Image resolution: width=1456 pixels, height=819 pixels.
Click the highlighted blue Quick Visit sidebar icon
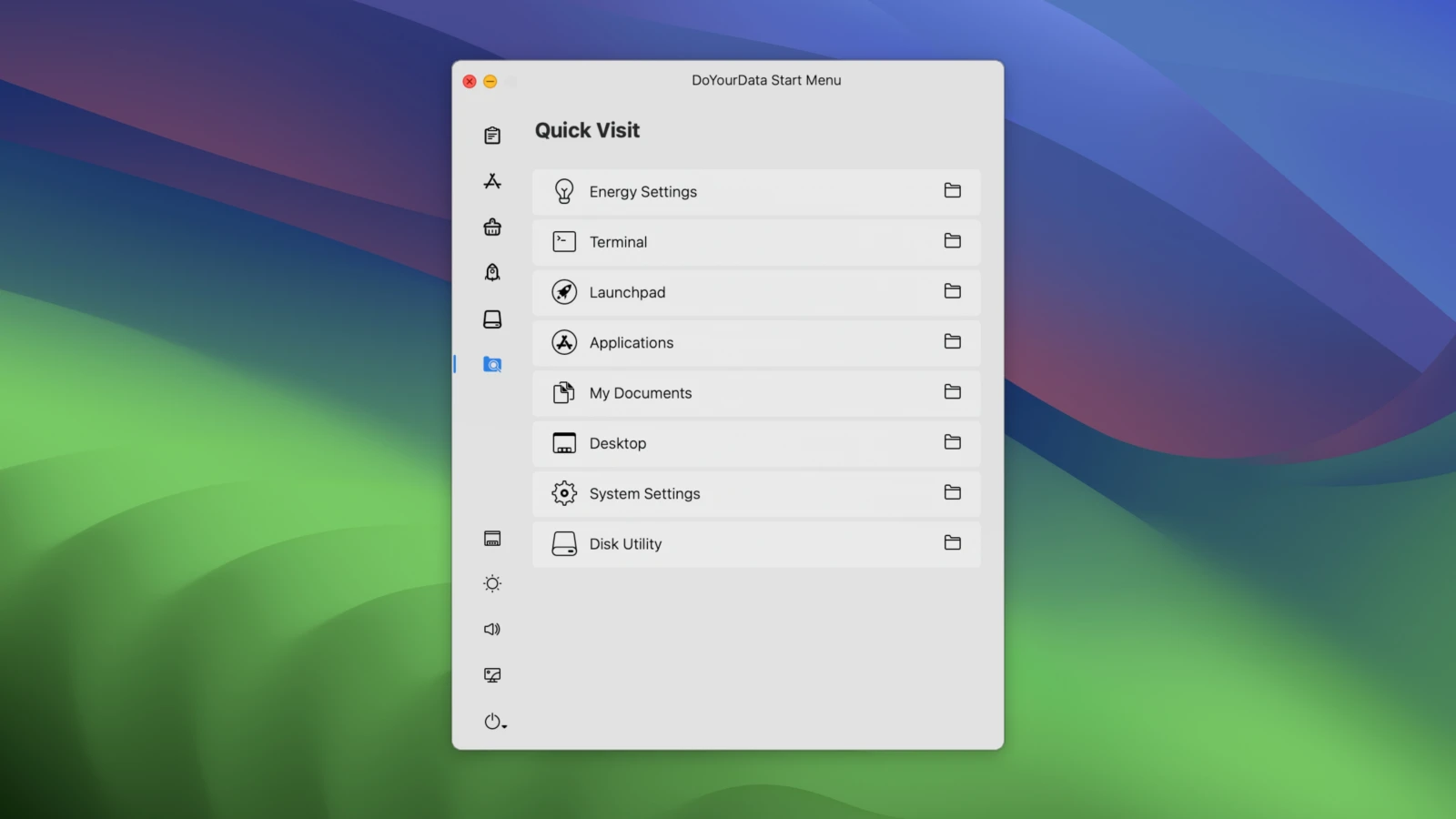coord(492,365)
